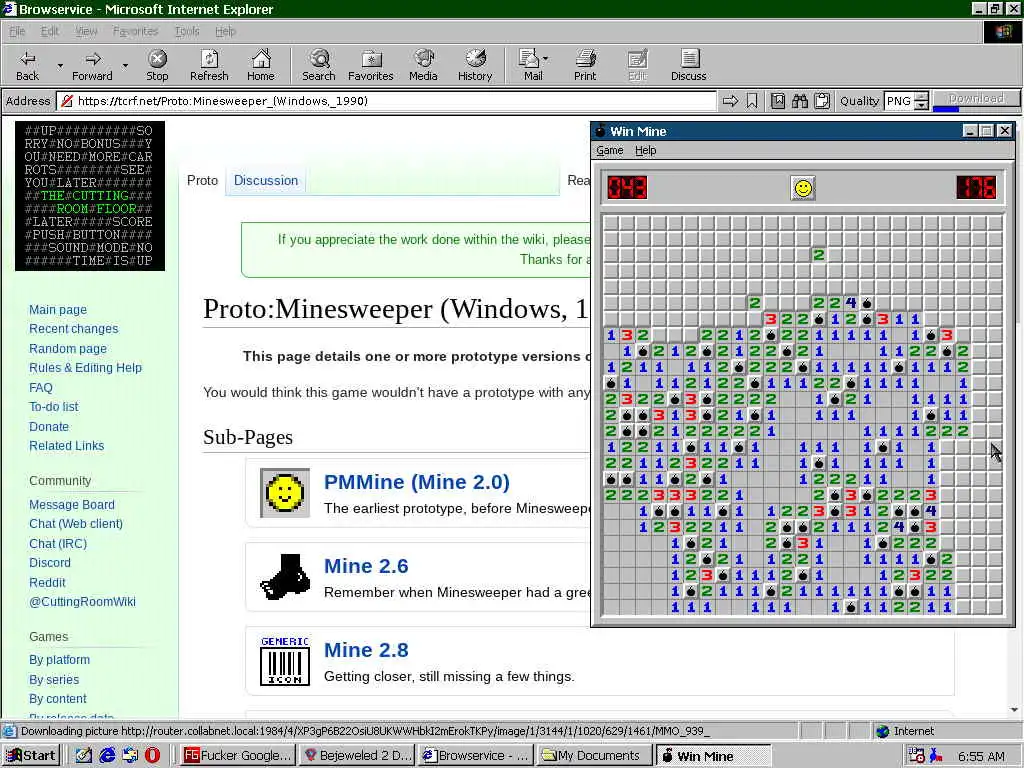Open the To-do list link
1024x768 pixels.
(54, 406)
